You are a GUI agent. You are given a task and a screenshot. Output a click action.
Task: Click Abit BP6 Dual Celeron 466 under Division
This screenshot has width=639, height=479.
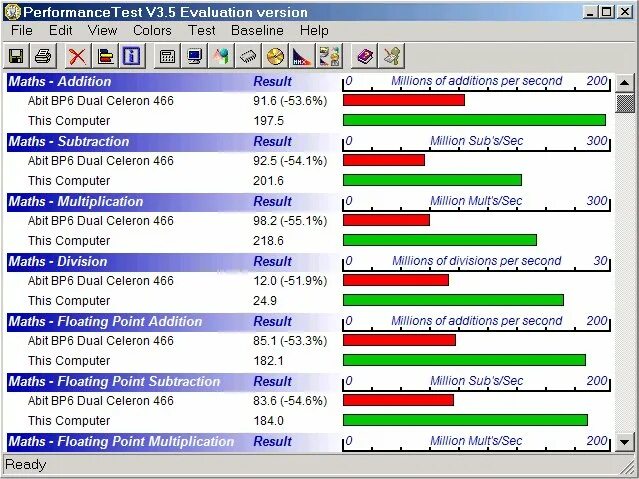101,280
